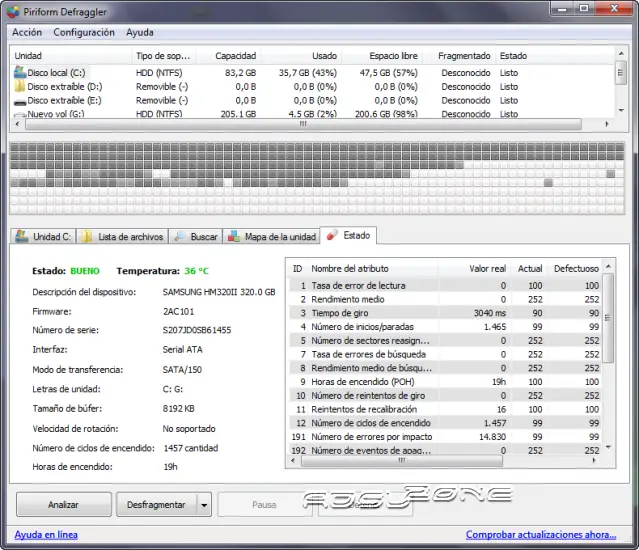The image size is (639, 550).
Task: Click the Disco local (C:) drive icon
Action: click(x=20, y=73)
